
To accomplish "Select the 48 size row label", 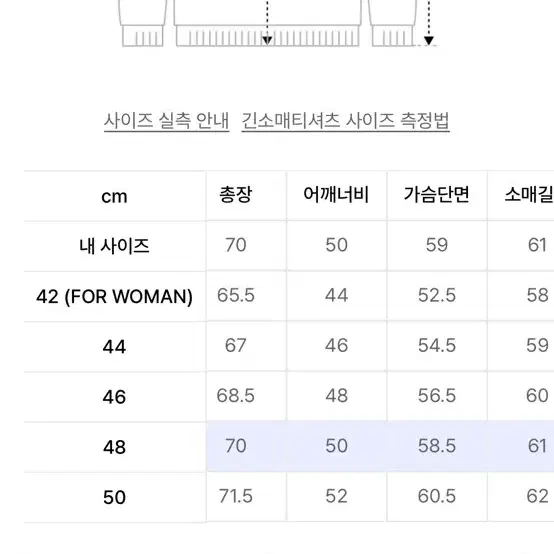I will click(114, 447).
